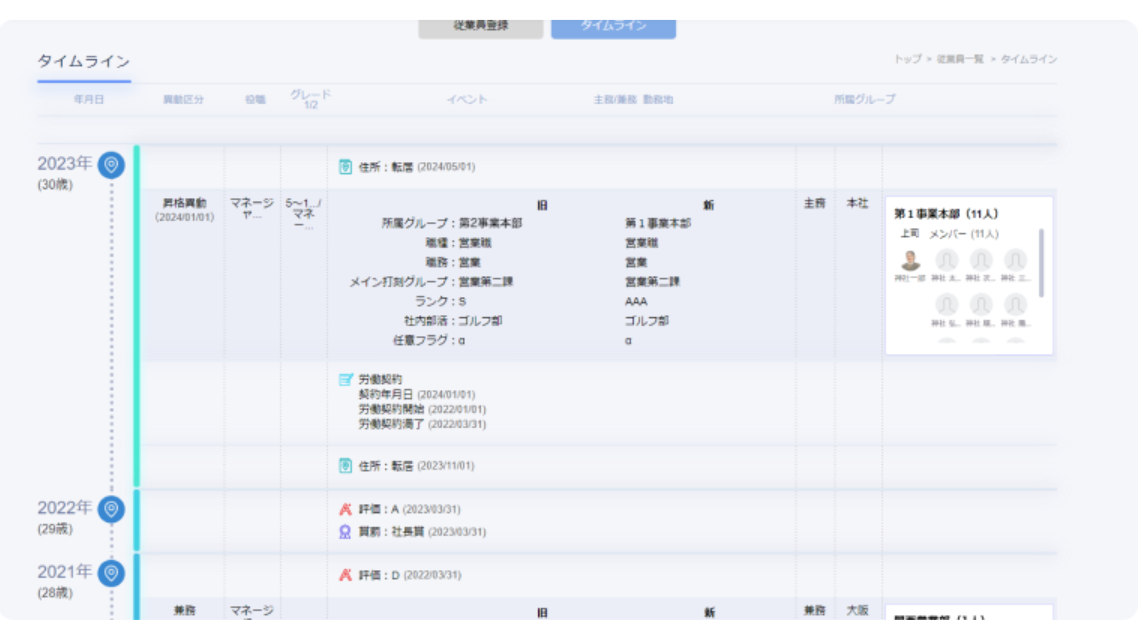Click the イベント column header
This screenshot has height=633, width=1140.
click(467, 100)
